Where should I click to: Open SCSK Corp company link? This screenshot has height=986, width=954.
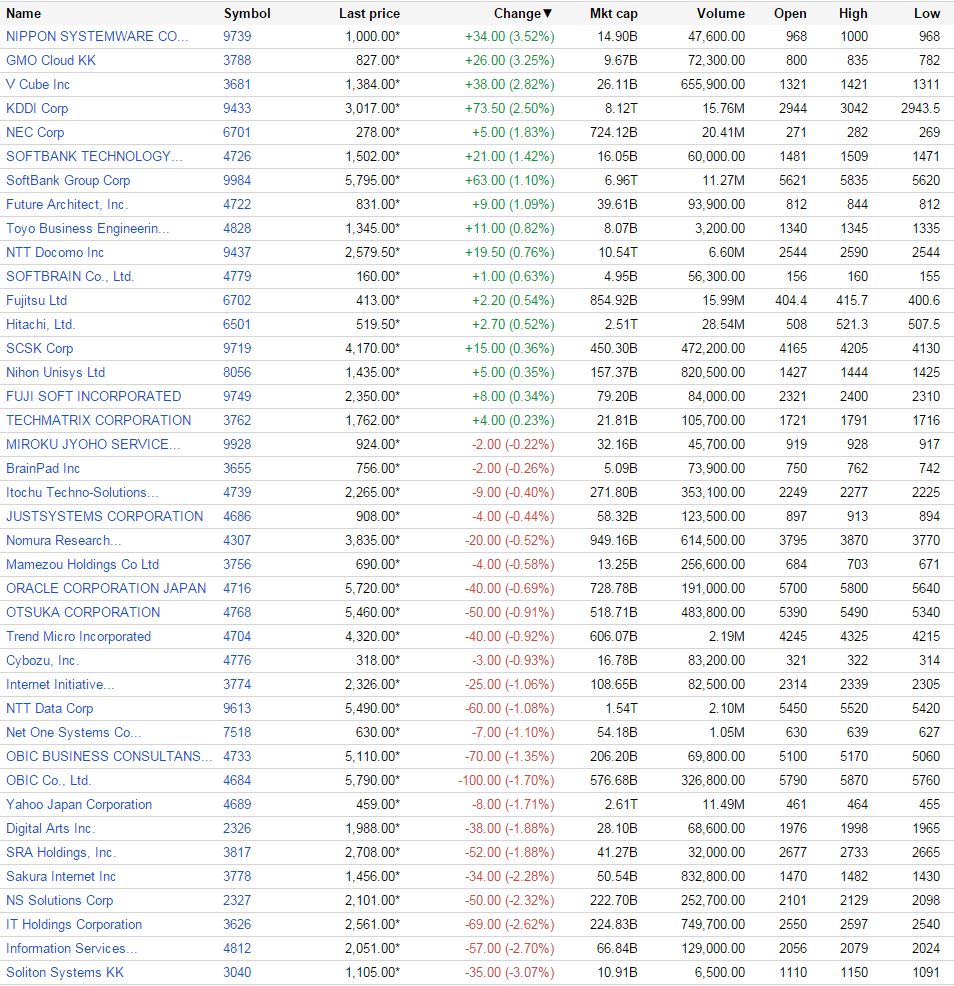click(40, 348)
